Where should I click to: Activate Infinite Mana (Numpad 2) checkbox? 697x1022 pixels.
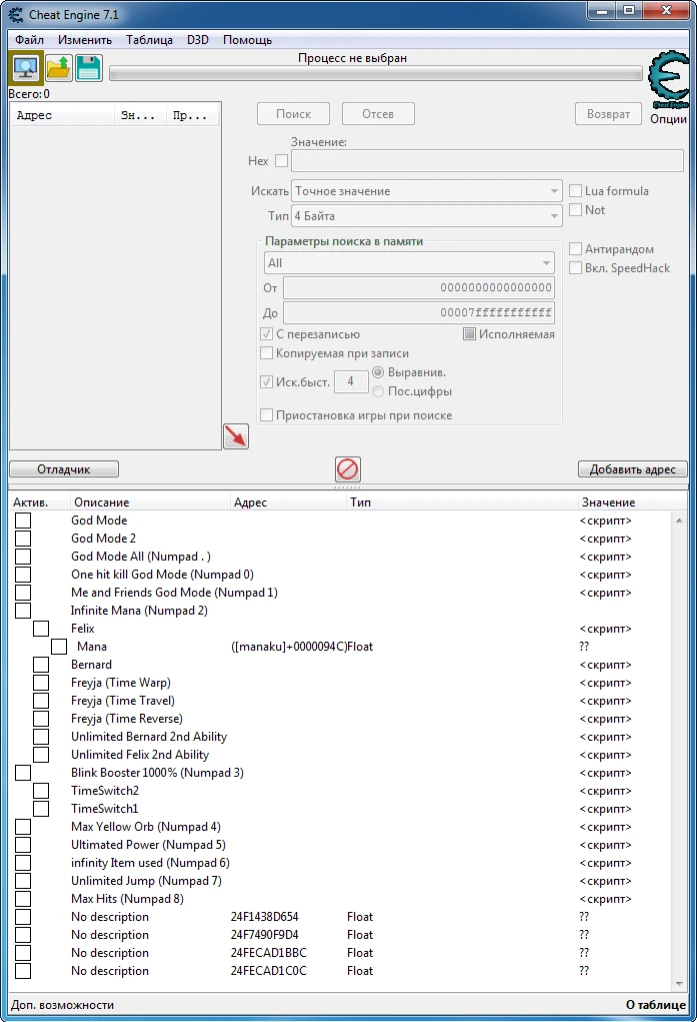(x=23, y=611)
